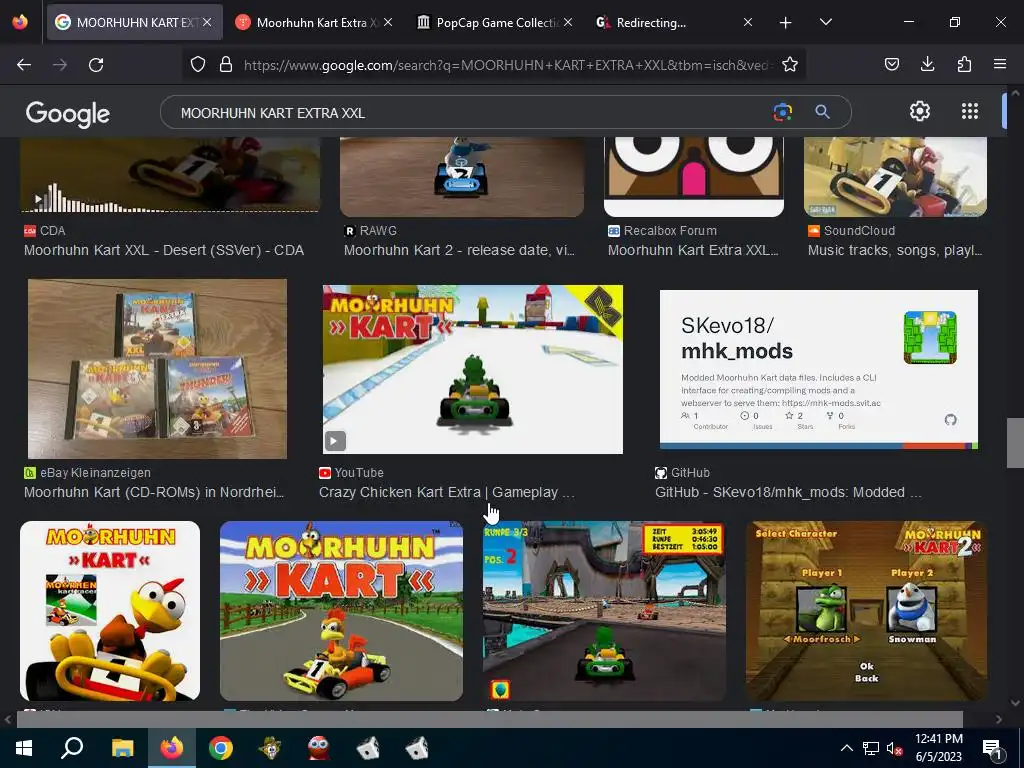Open the muted volume tray icon
The image size is (1024, 768).
895,748
